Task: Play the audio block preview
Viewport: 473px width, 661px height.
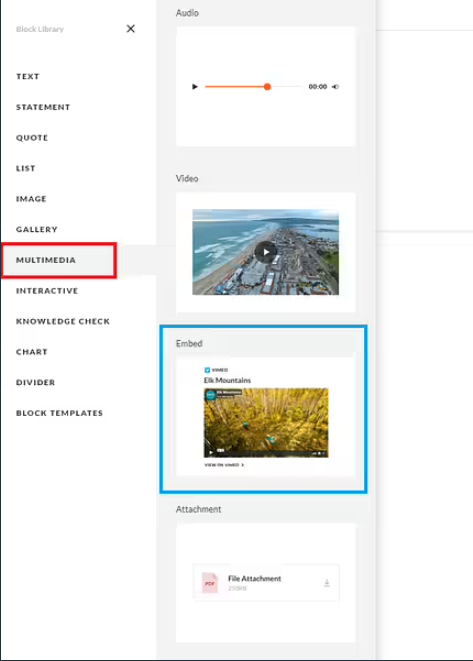Action: pyautogui.click(x=195, y=87)
